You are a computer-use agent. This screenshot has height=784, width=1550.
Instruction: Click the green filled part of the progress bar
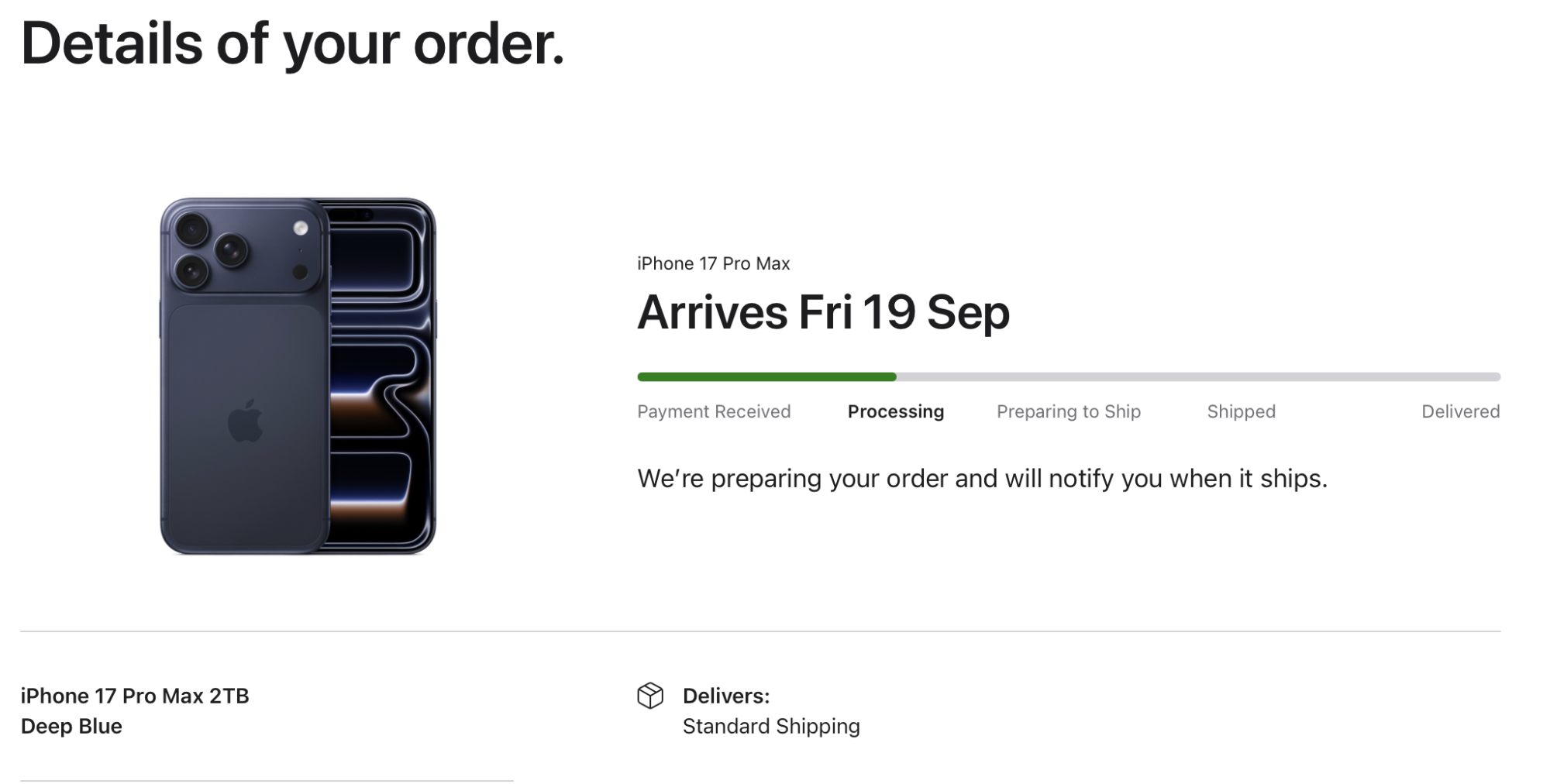tap(766, 377)
